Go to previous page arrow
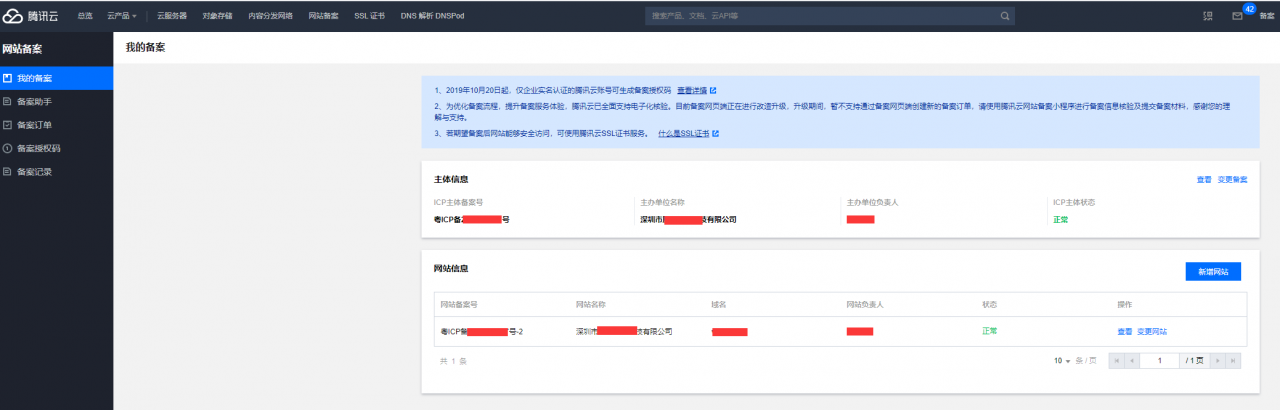The image size is (1280, 410). click(1132, 360)
